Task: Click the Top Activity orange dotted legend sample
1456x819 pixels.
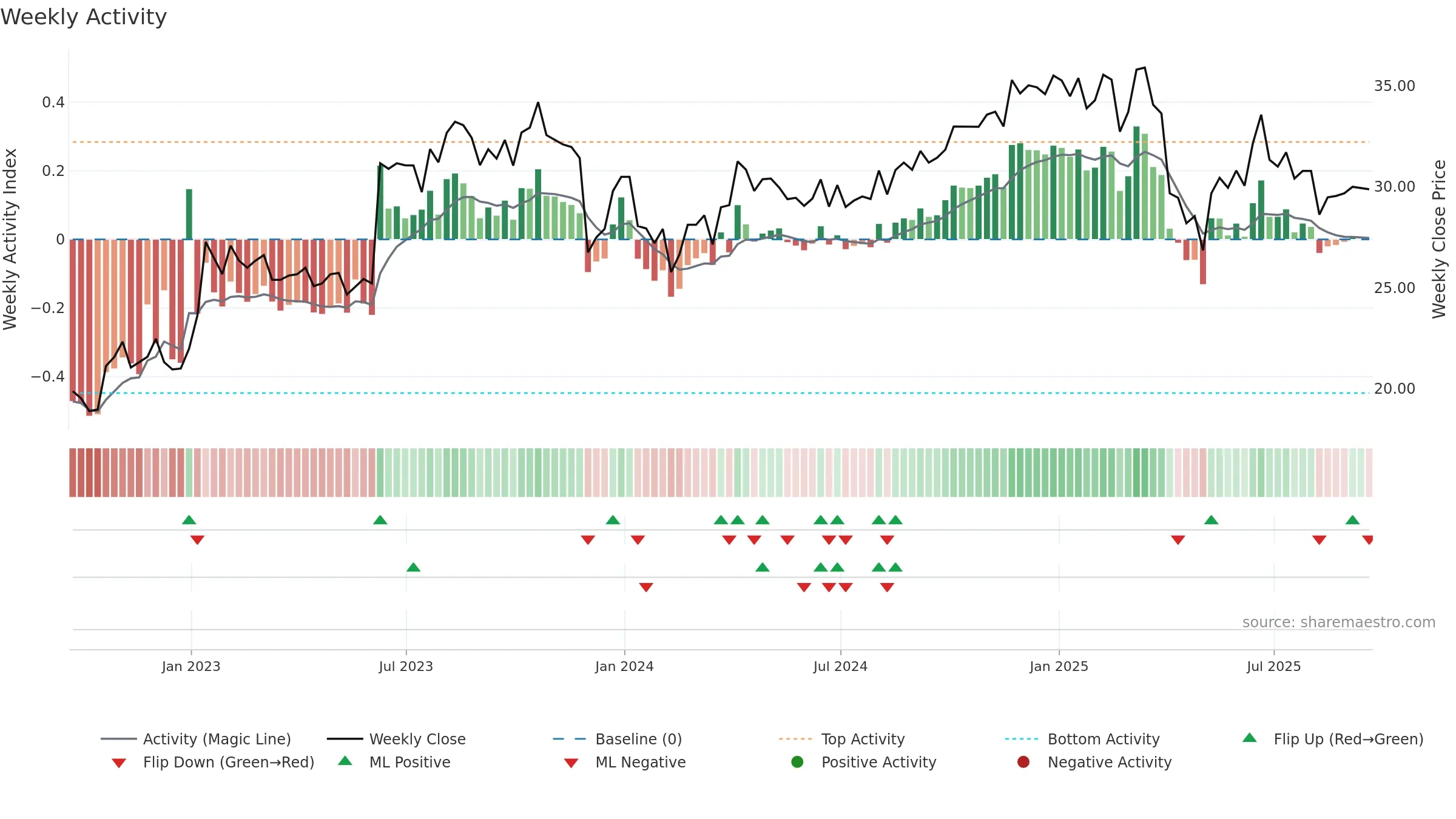Action: (795, 739)
